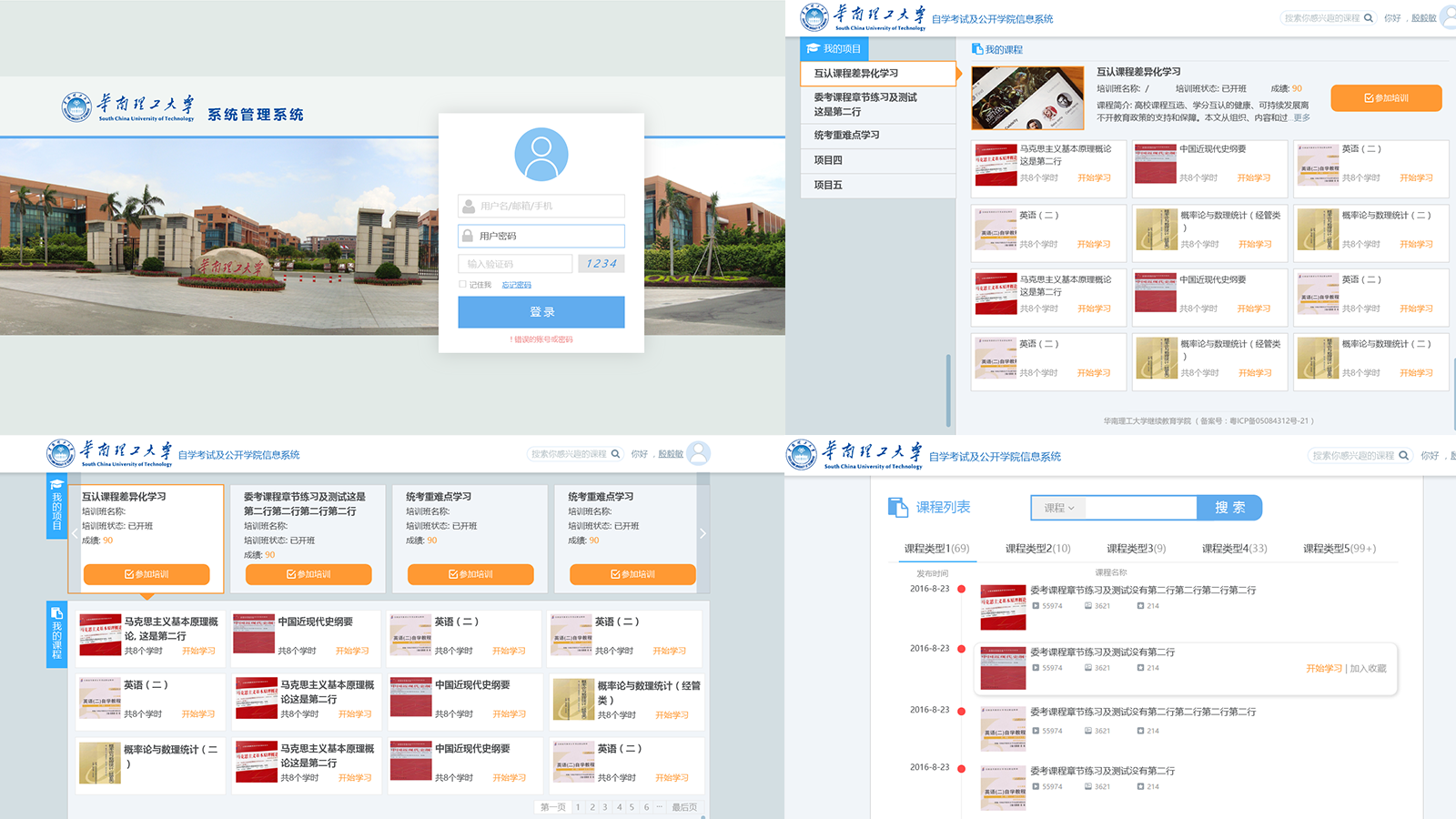Click the search magnifier in 课程列表 page header

point(1403,456)
